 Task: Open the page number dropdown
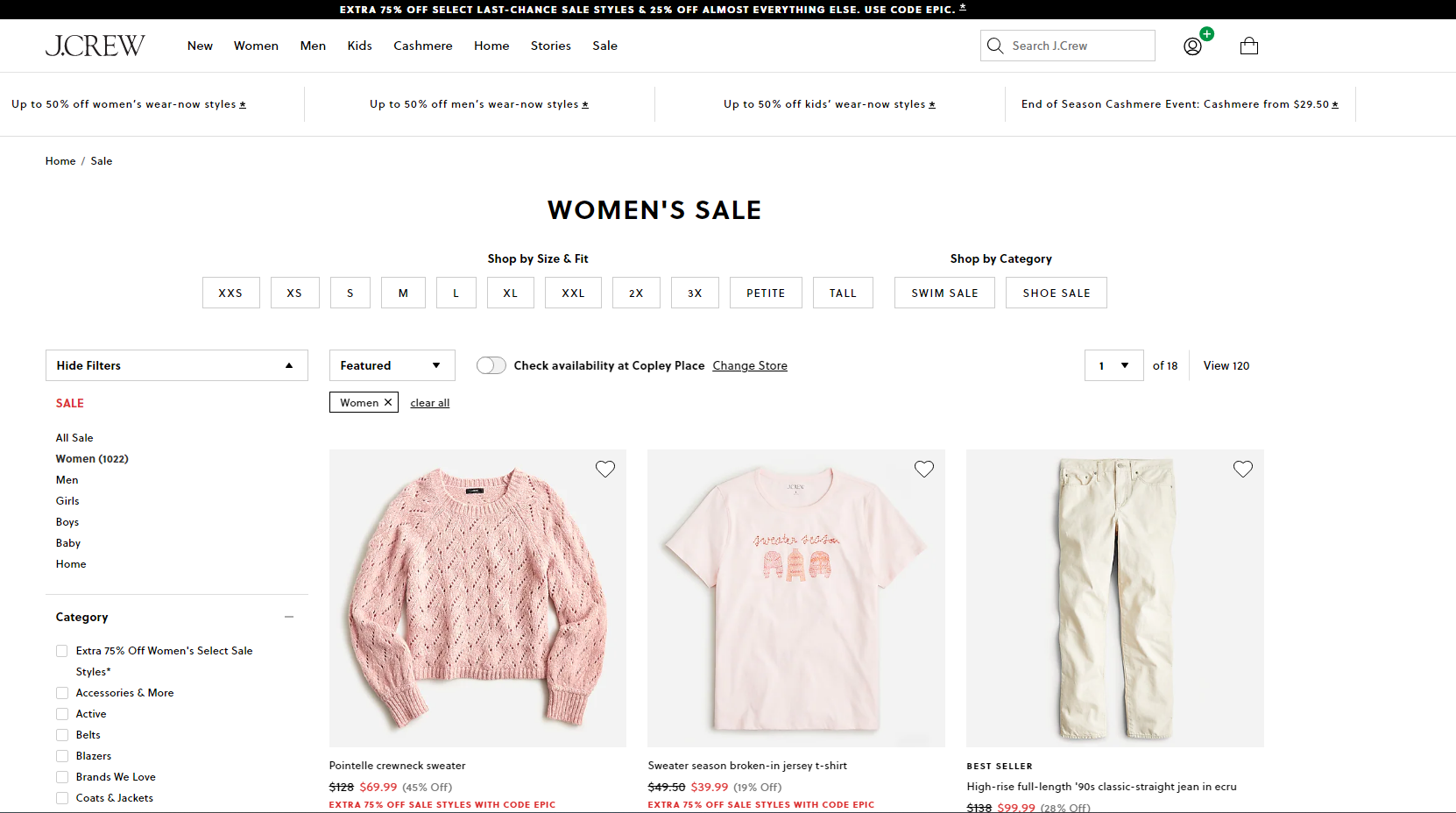pyautogui.click(x=1113, y=365)
